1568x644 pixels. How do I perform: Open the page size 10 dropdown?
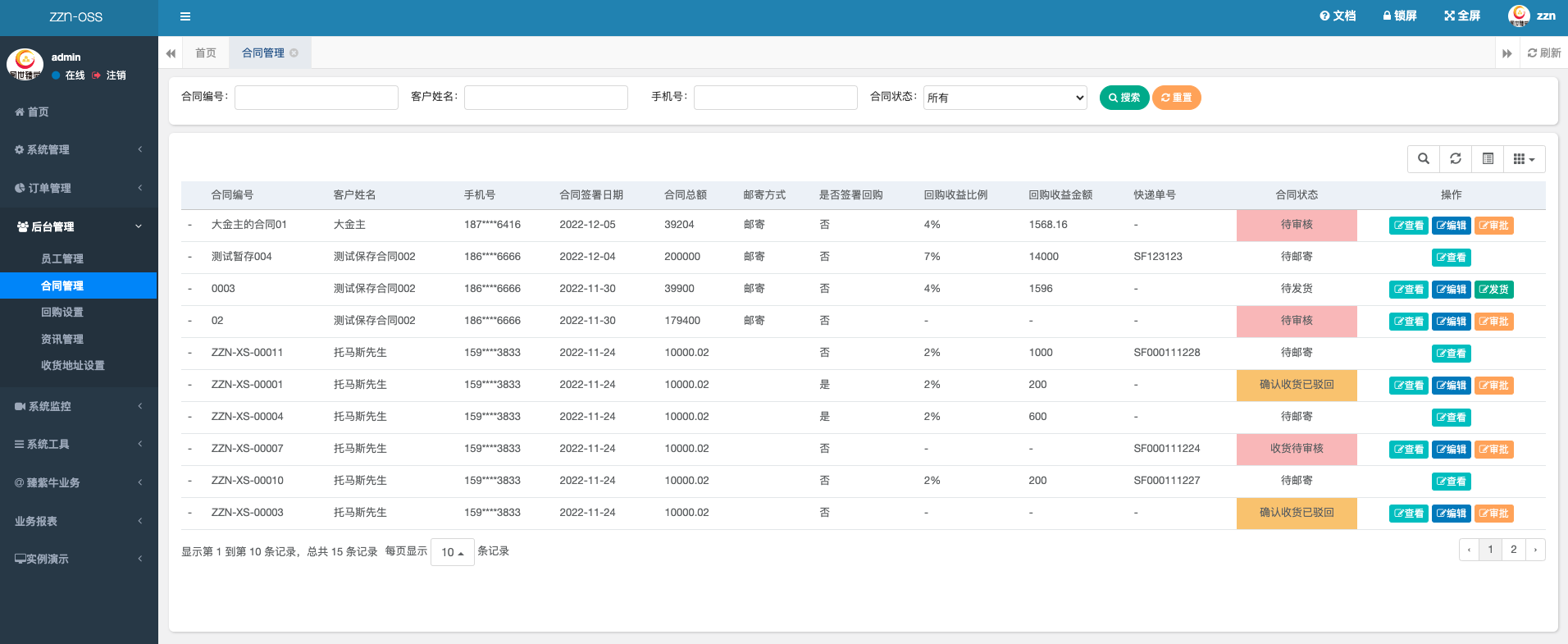tap(453, 552)
